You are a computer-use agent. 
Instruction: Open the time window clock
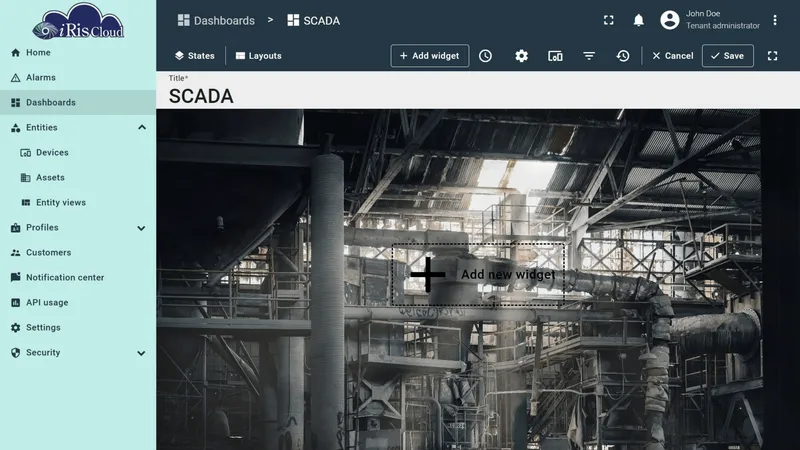pyautogui.click(x=485, y=56)
